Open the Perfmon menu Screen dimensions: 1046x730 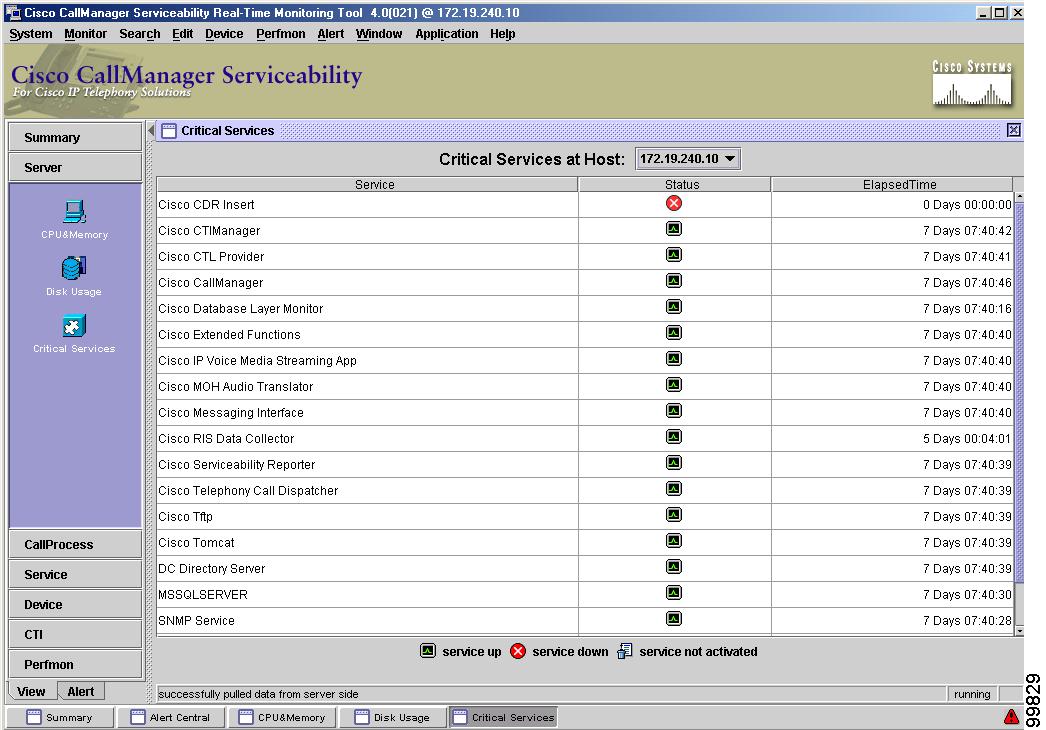pyautogui.click(x=281, y=33)
